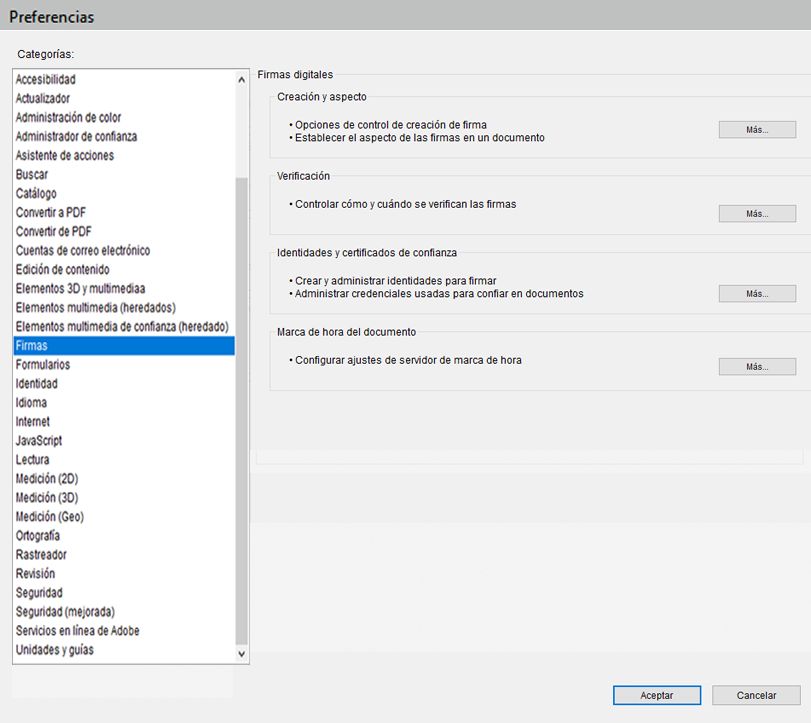
Task: Select the Formularios category
Action: tap(56, 364)
